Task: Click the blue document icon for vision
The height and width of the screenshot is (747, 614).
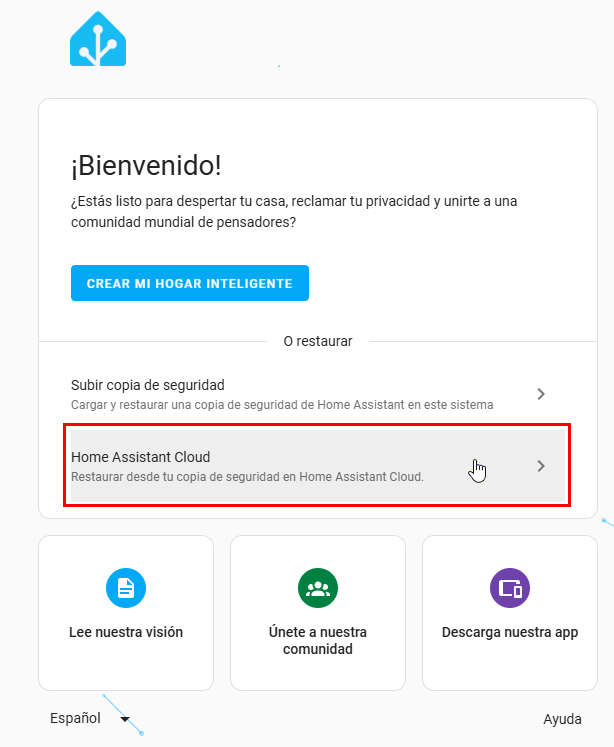Action: (x=126, y=588)
